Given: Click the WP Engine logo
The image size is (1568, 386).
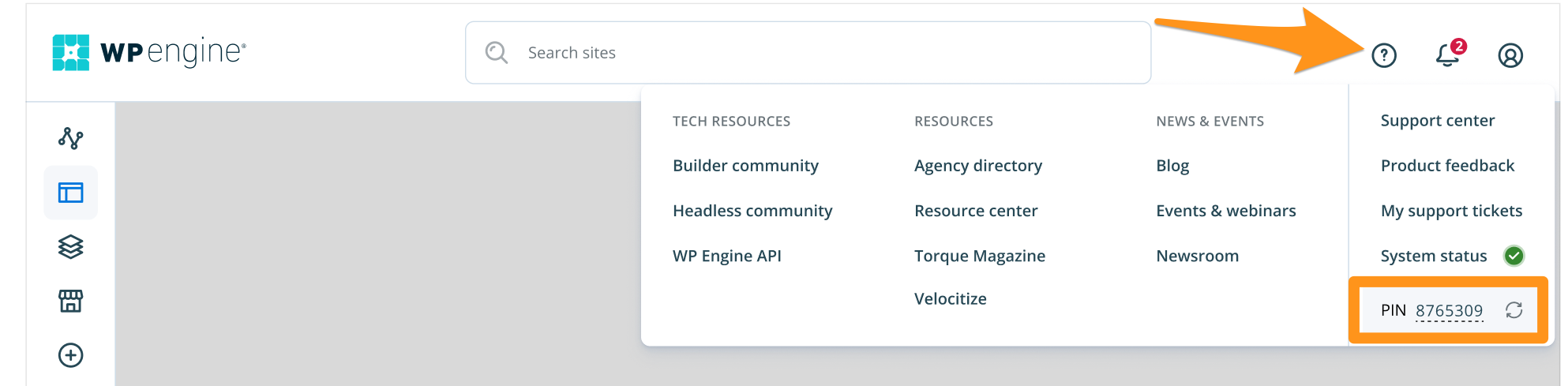Looking at the screenshot, I should pos(149,52).
